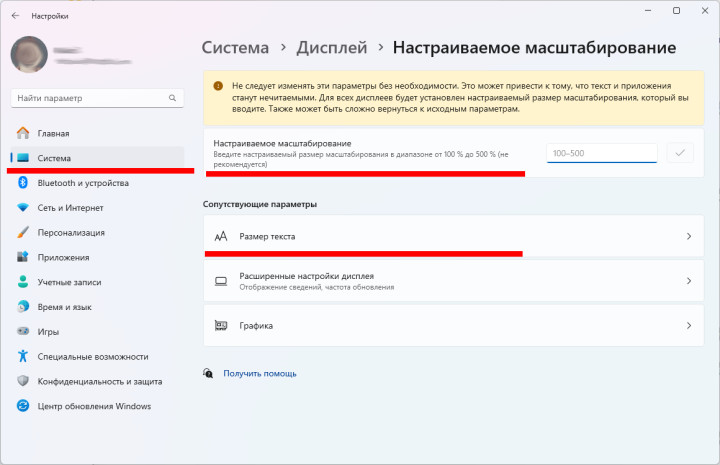Click the custom scaling 100–500 input field
Screen dimensions: 720x465
point(602,153)
